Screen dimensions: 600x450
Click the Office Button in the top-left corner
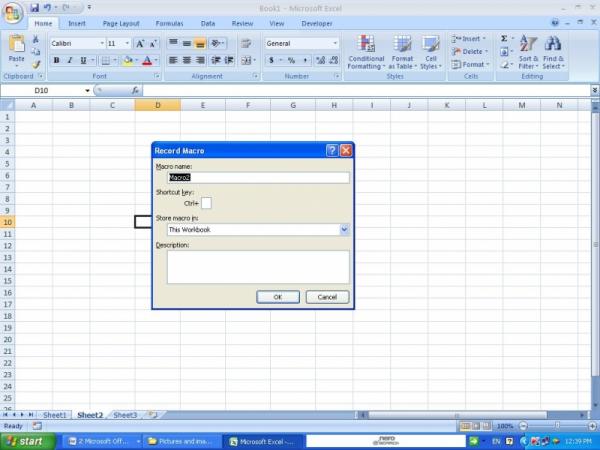(13, 10)
